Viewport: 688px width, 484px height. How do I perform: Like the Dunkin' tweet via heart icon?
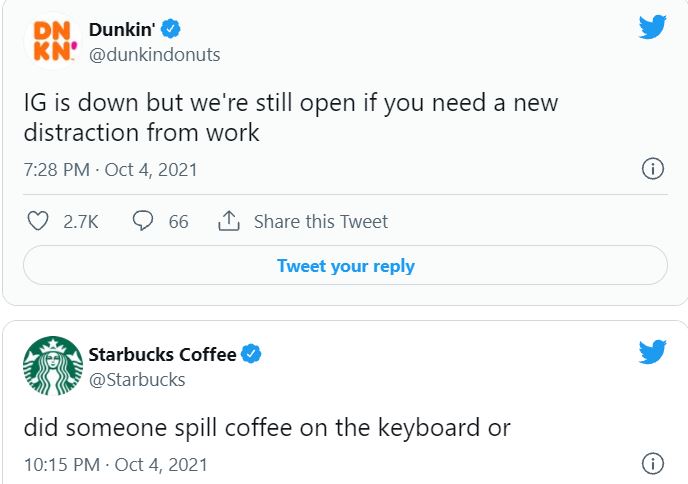tap(38, 221)
